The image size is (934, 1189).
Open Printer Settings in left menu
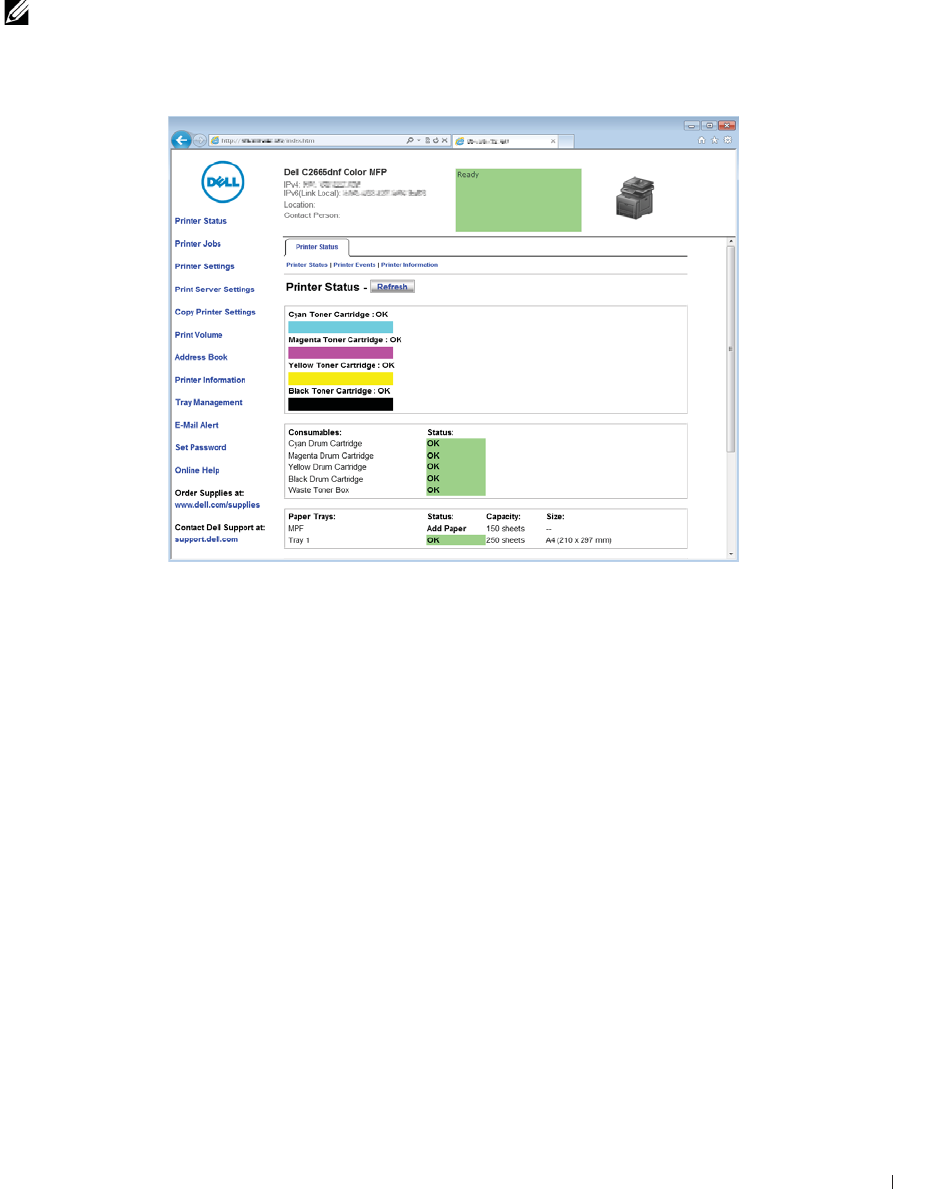coord(205,266)
